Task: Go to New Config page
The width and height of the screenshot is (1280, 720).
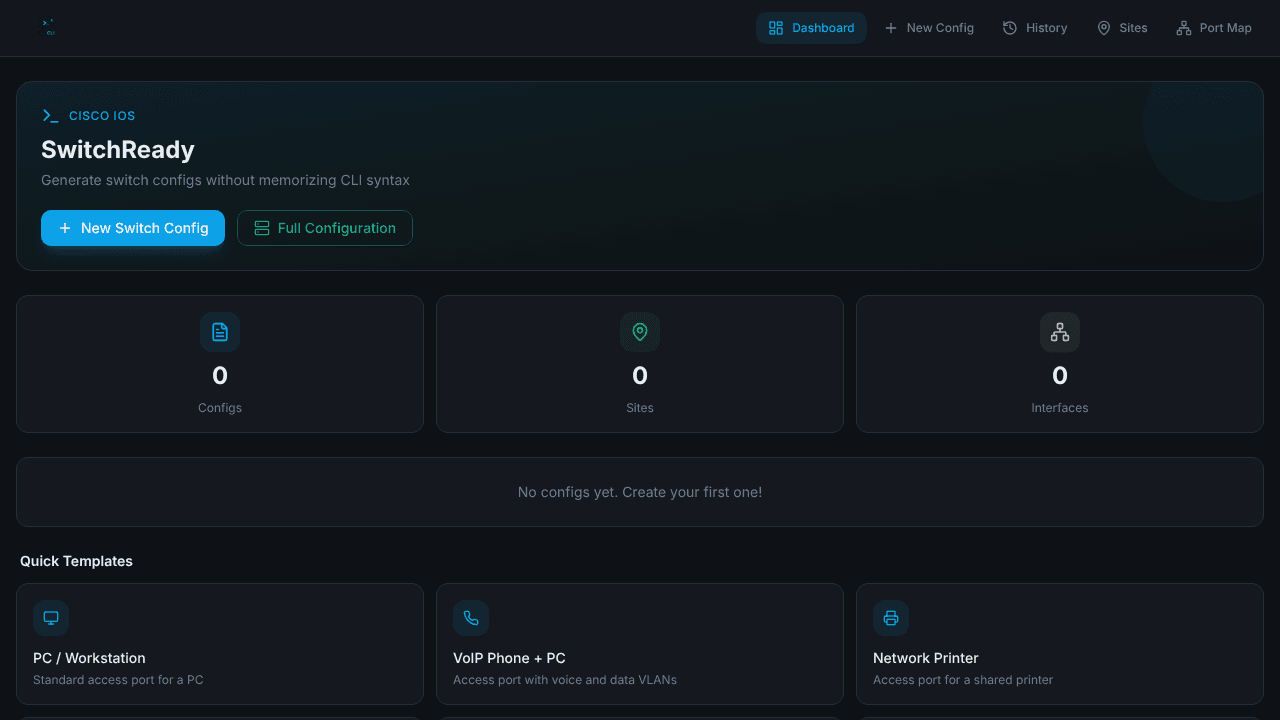Action: click(x=929, y=28)
